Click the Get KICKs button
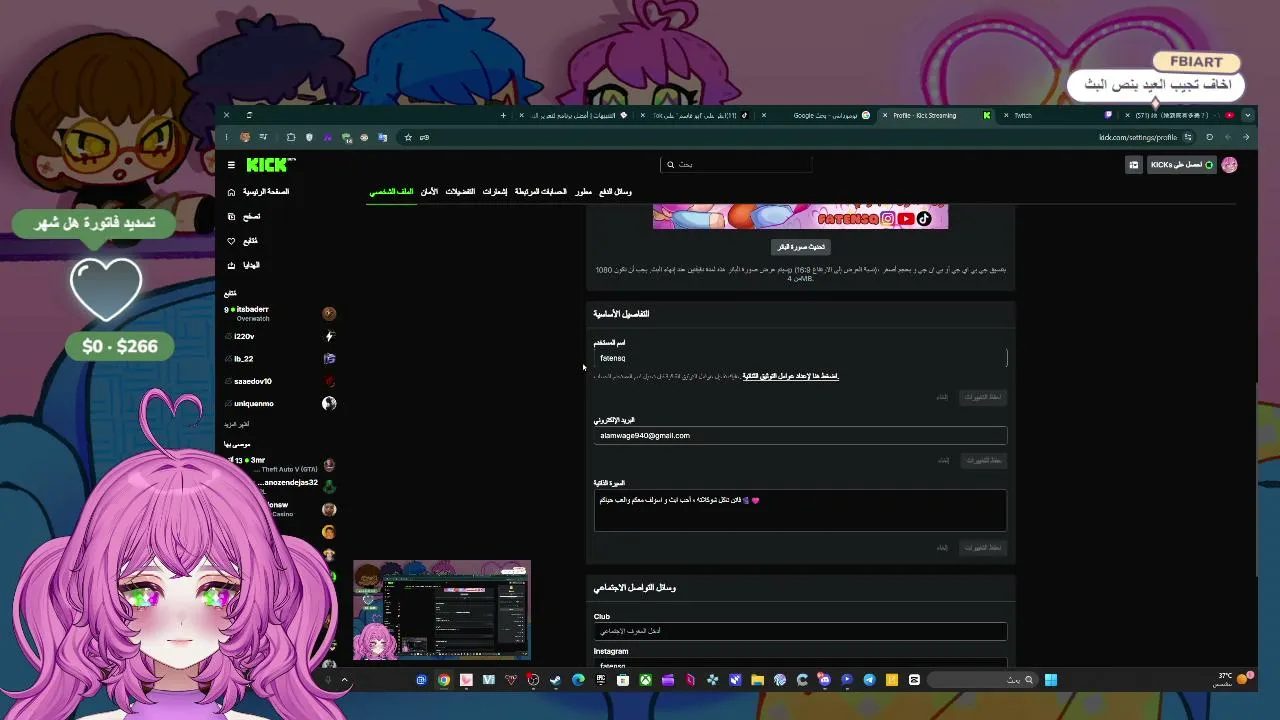This screenshot has height=720, width=1280. tap(1182, 165)
